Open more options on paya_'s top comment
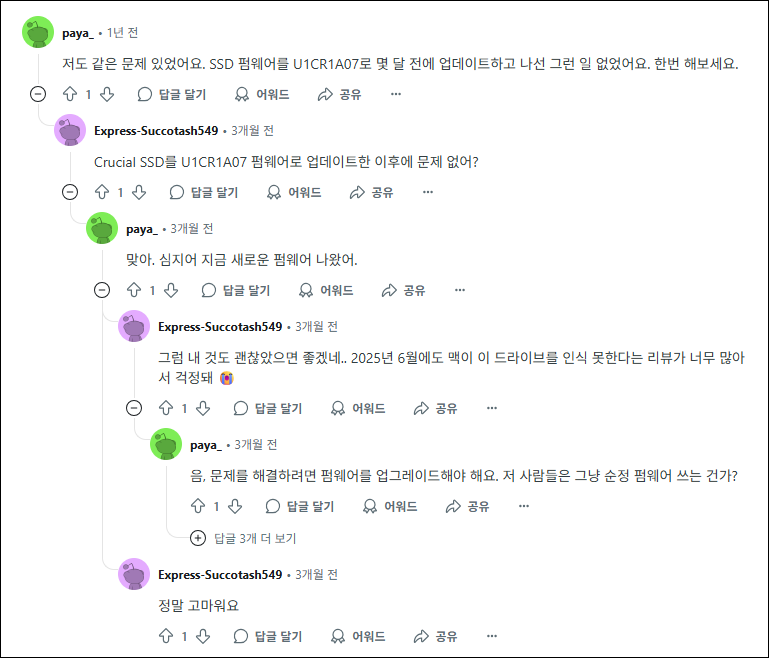 pyautogui.click(x=396, y=94)
